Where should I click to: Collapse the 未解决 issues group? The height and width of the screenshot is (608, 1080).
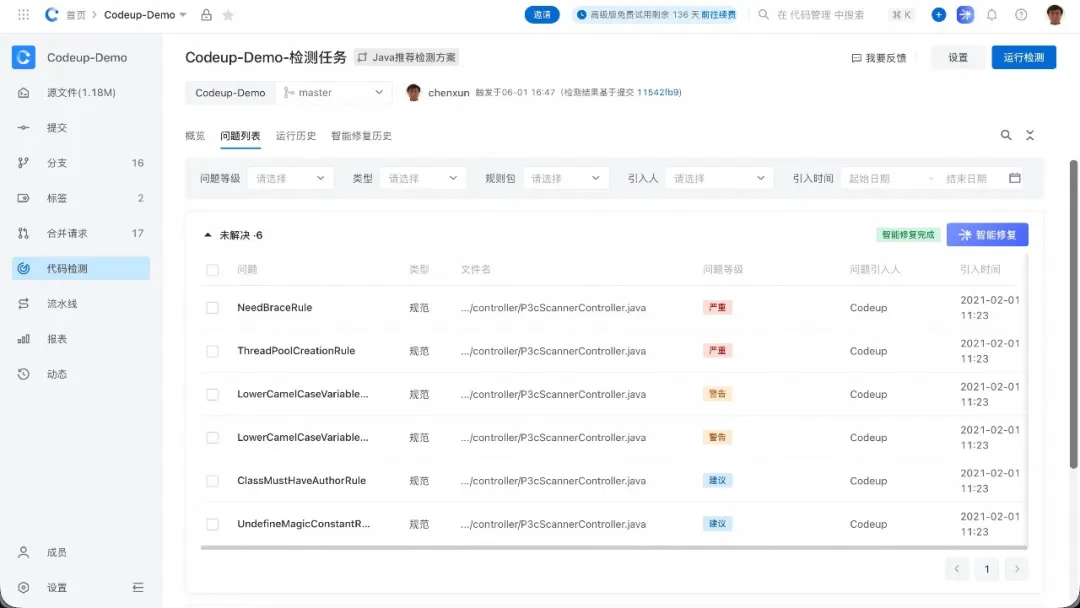tap(207, 235)
